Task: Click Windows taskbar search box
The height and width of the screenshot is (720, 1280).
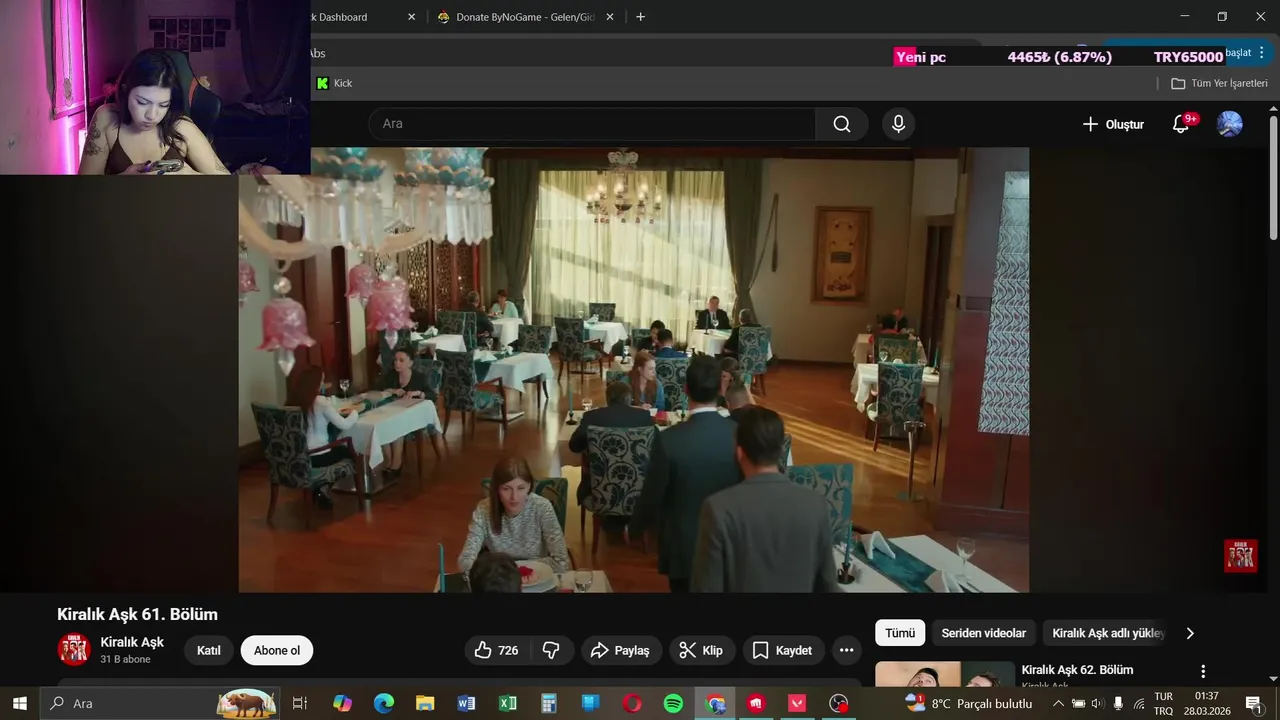Action: tap(160, 704)
